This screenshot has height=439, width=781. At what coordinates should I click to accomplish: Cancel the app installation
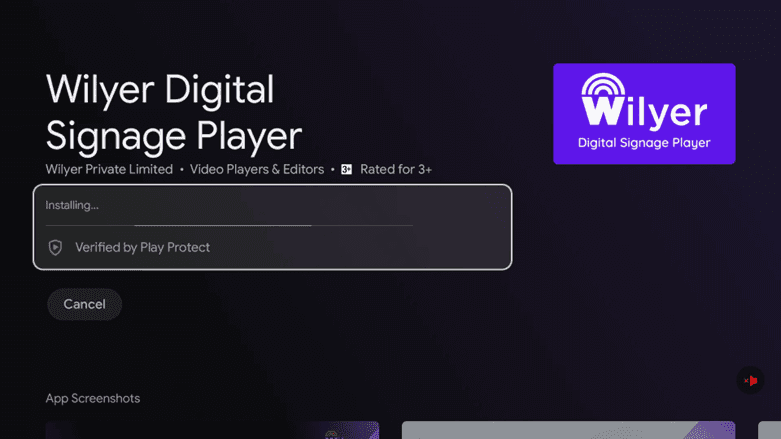tap(84, 304)
